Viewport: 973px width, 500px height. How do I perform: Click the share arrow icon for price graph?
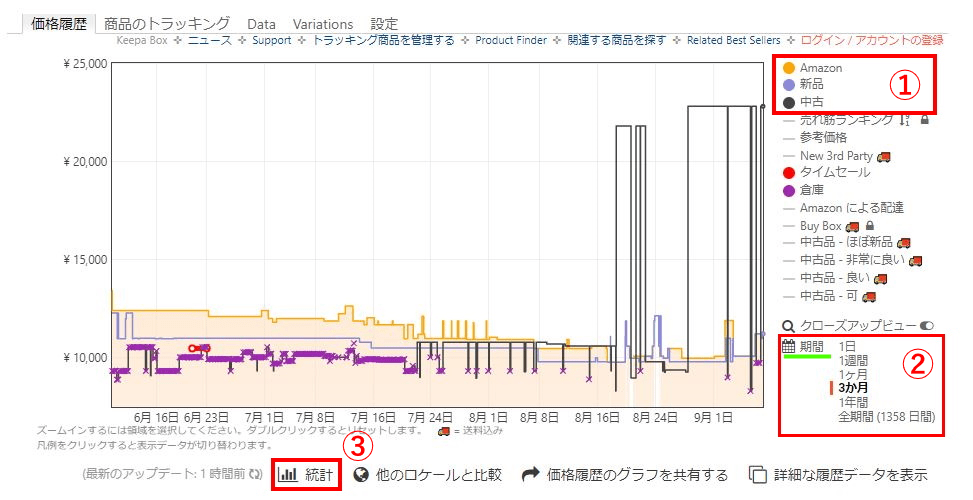click(530, 474)
